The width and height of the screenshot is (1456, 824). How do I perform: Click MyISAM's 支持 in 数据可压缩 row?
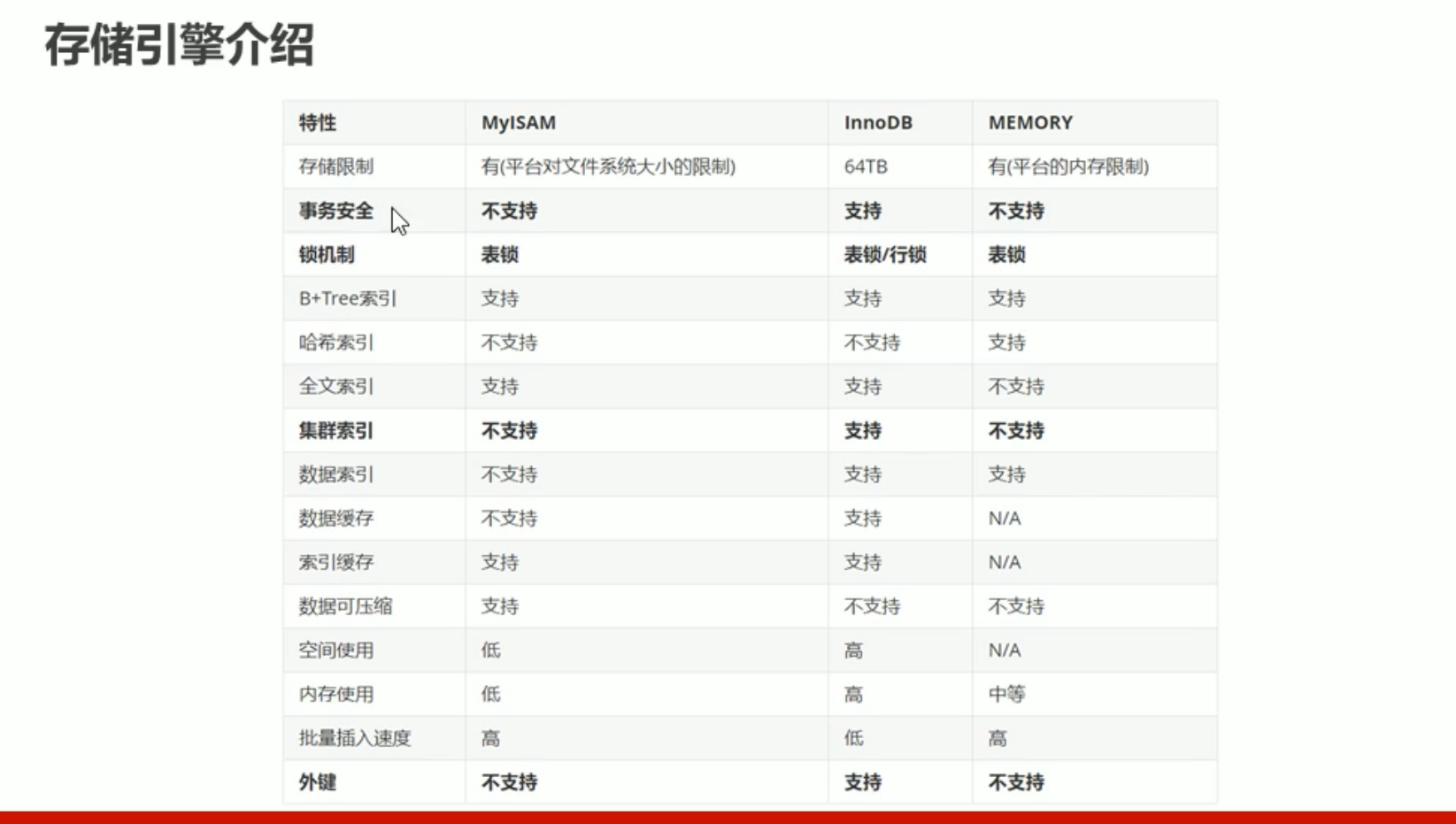tap(500, 606)
